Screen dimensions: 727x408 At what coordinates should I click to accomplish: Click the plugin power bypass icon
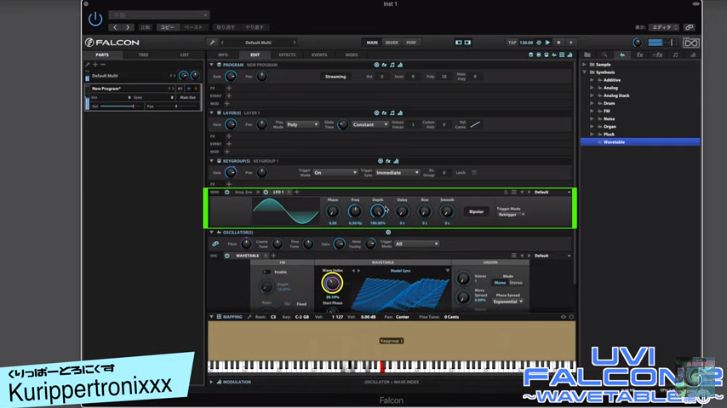(x=95, y=19)
